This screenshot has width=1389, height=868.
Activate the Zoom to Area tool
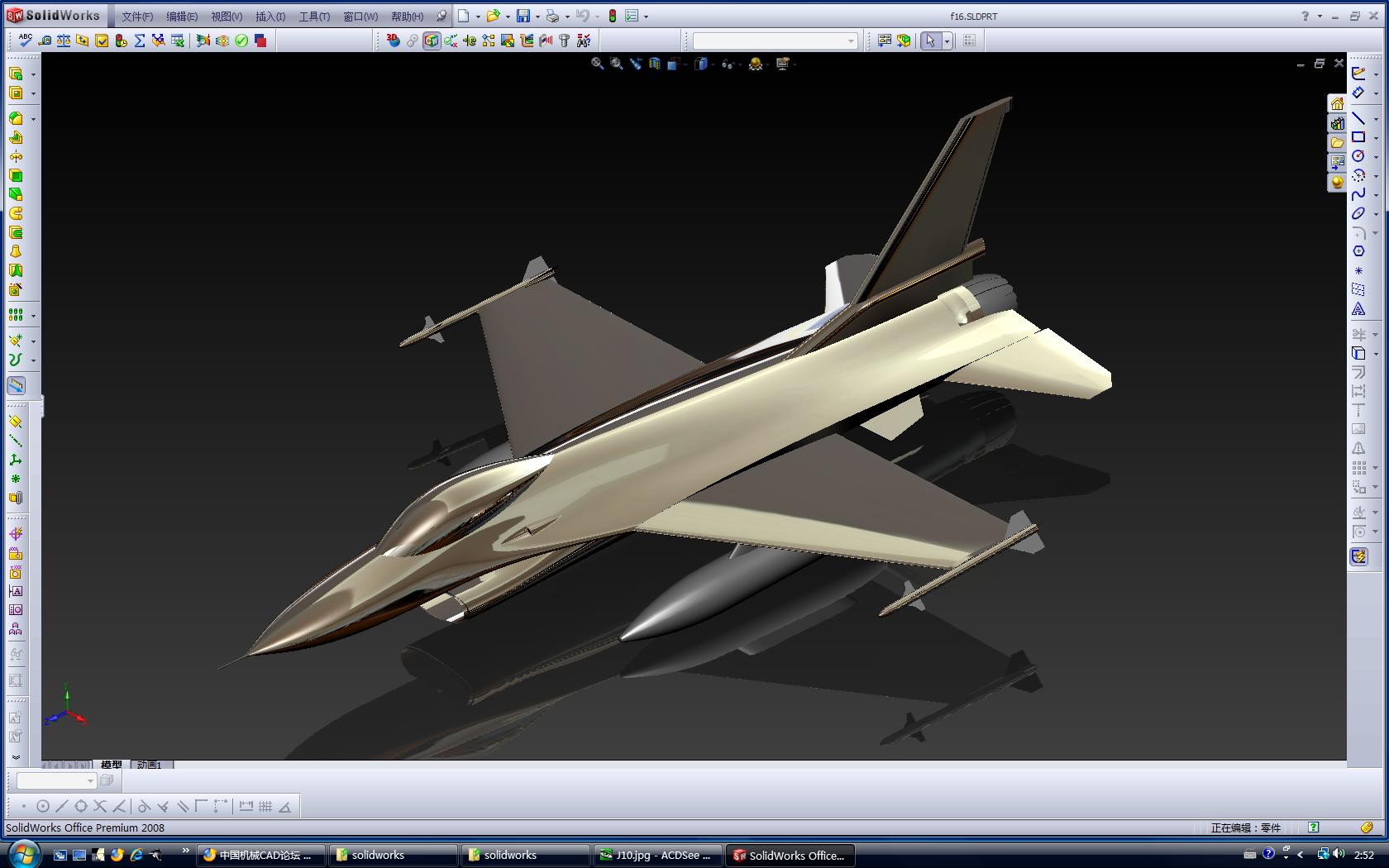(615, 64)
